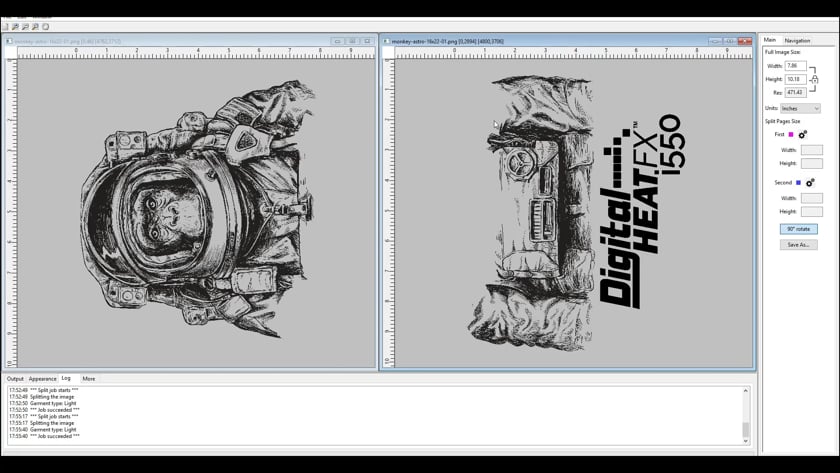
Task: Click the left monkey-astro window title bar
Action: coord(190,41)
